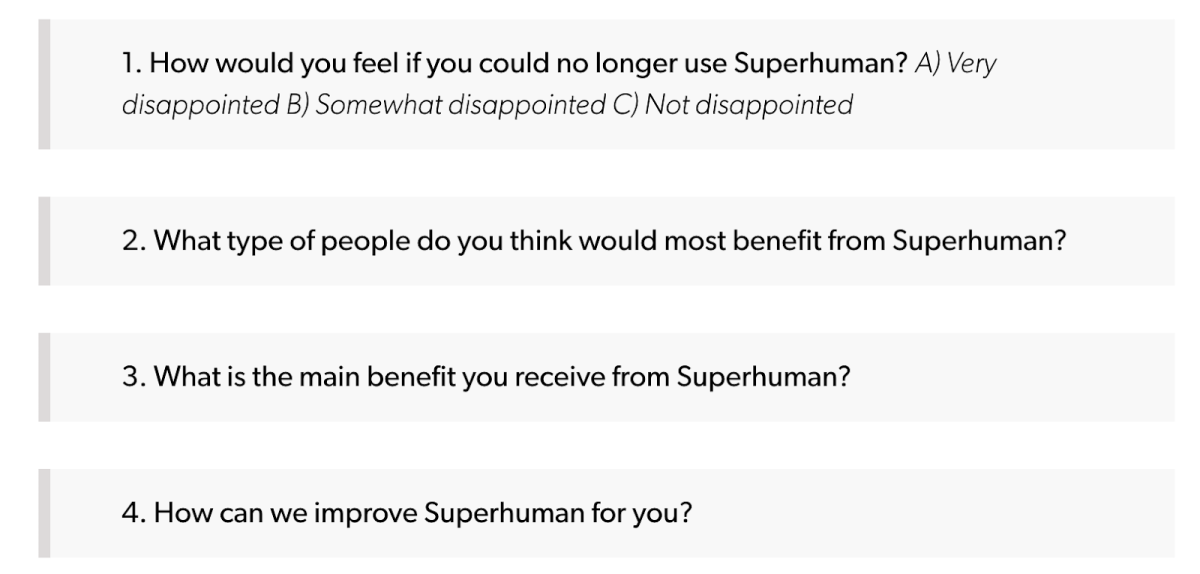
Task: Click the number '3.' of the third question
Action: pos(132,378)
